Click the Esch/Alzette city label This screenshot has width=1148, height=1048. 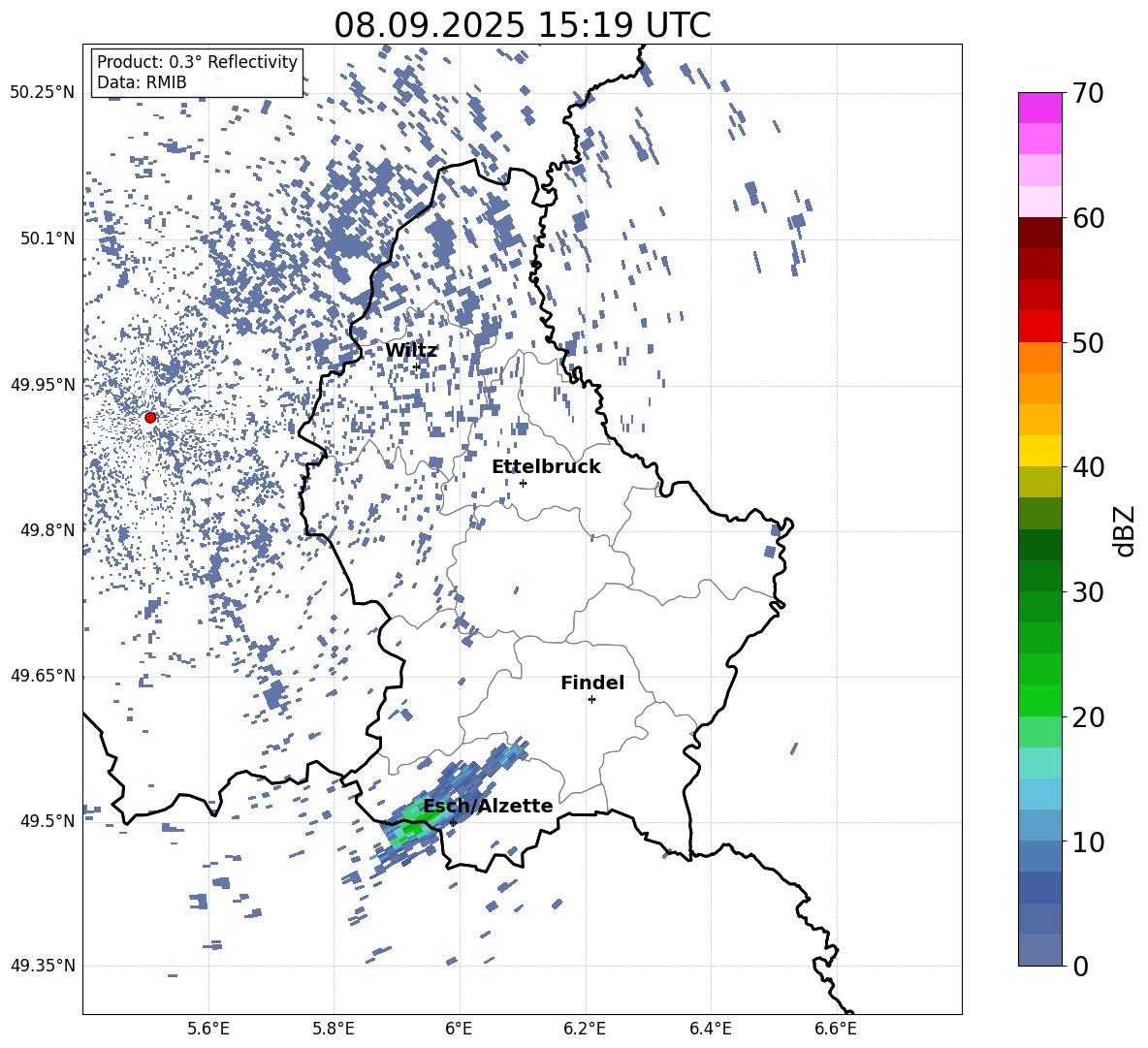pyautogui.click(x=489, y=806)
